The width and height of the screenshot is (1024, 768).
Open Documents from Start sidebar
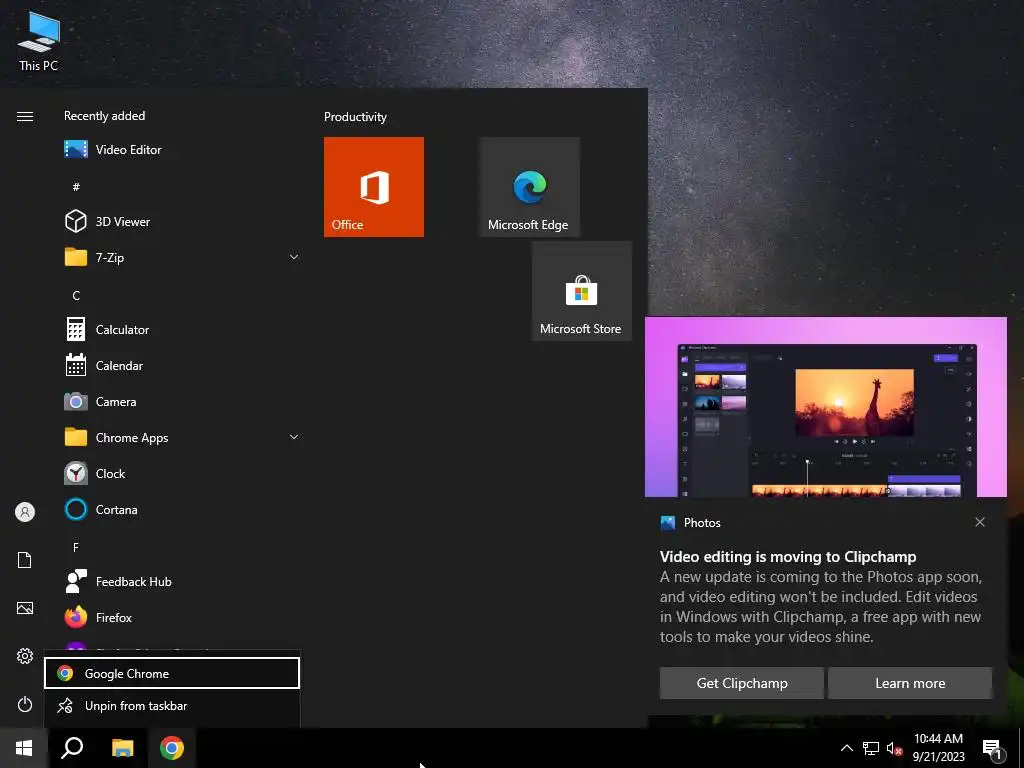coord(25,560)
